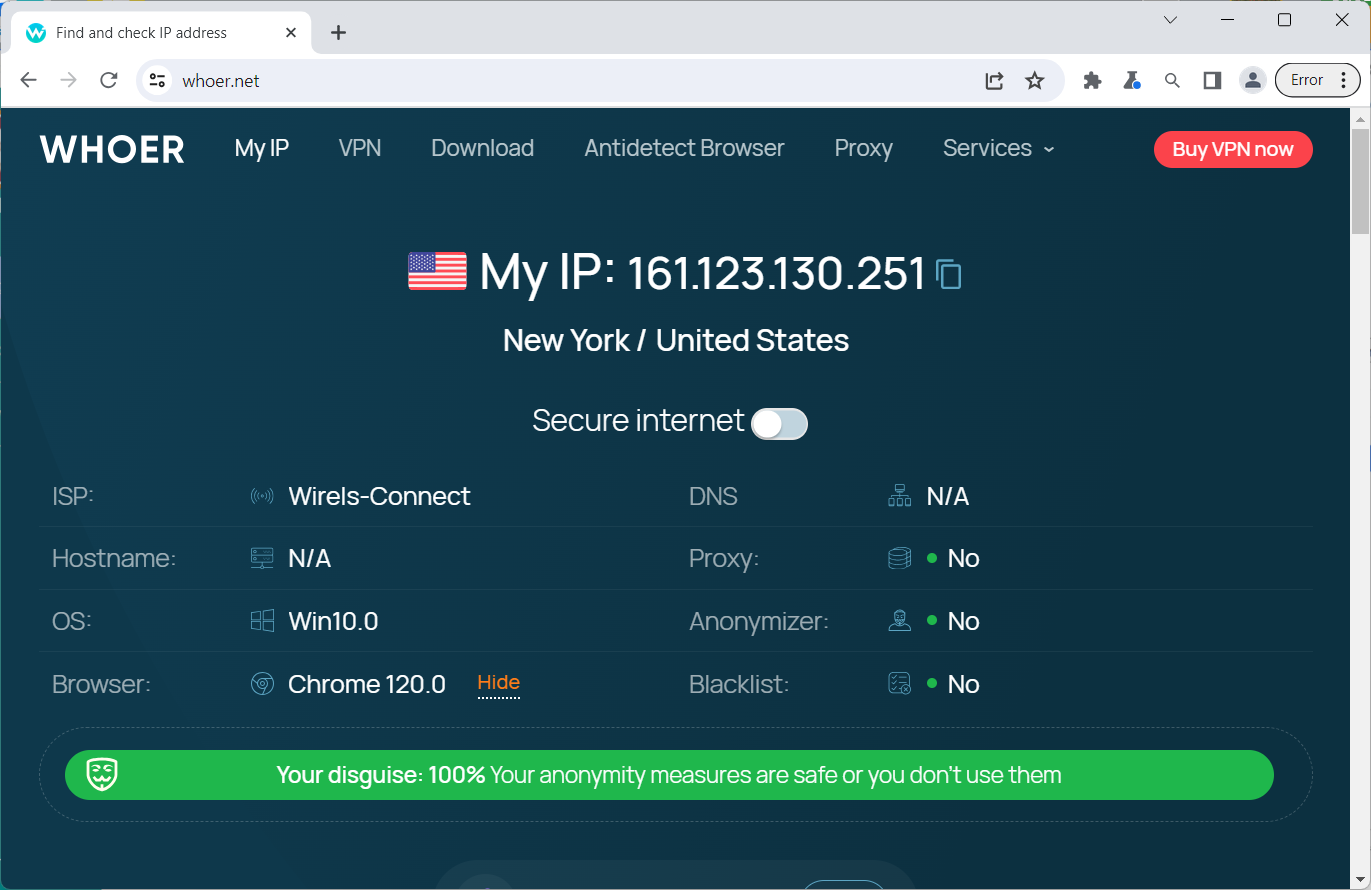The height and width of the screenshot is (890, 1371).
Task: Click the No value in Anonymizer row
Action: (x=963, y=621)
